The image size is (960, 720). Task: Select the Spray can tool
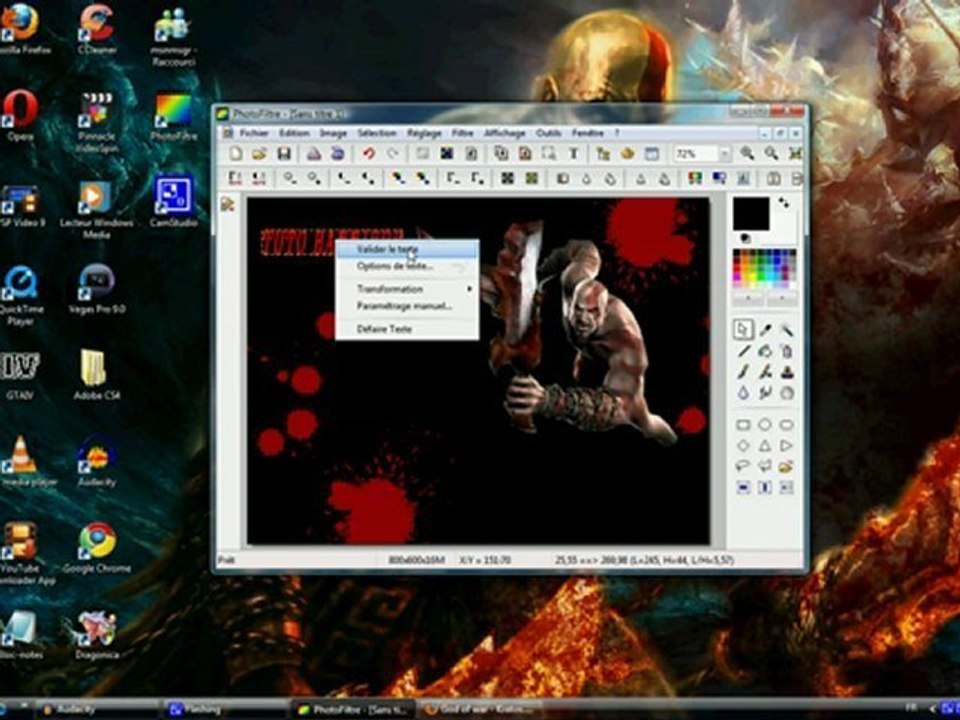(x=787, y=351)
